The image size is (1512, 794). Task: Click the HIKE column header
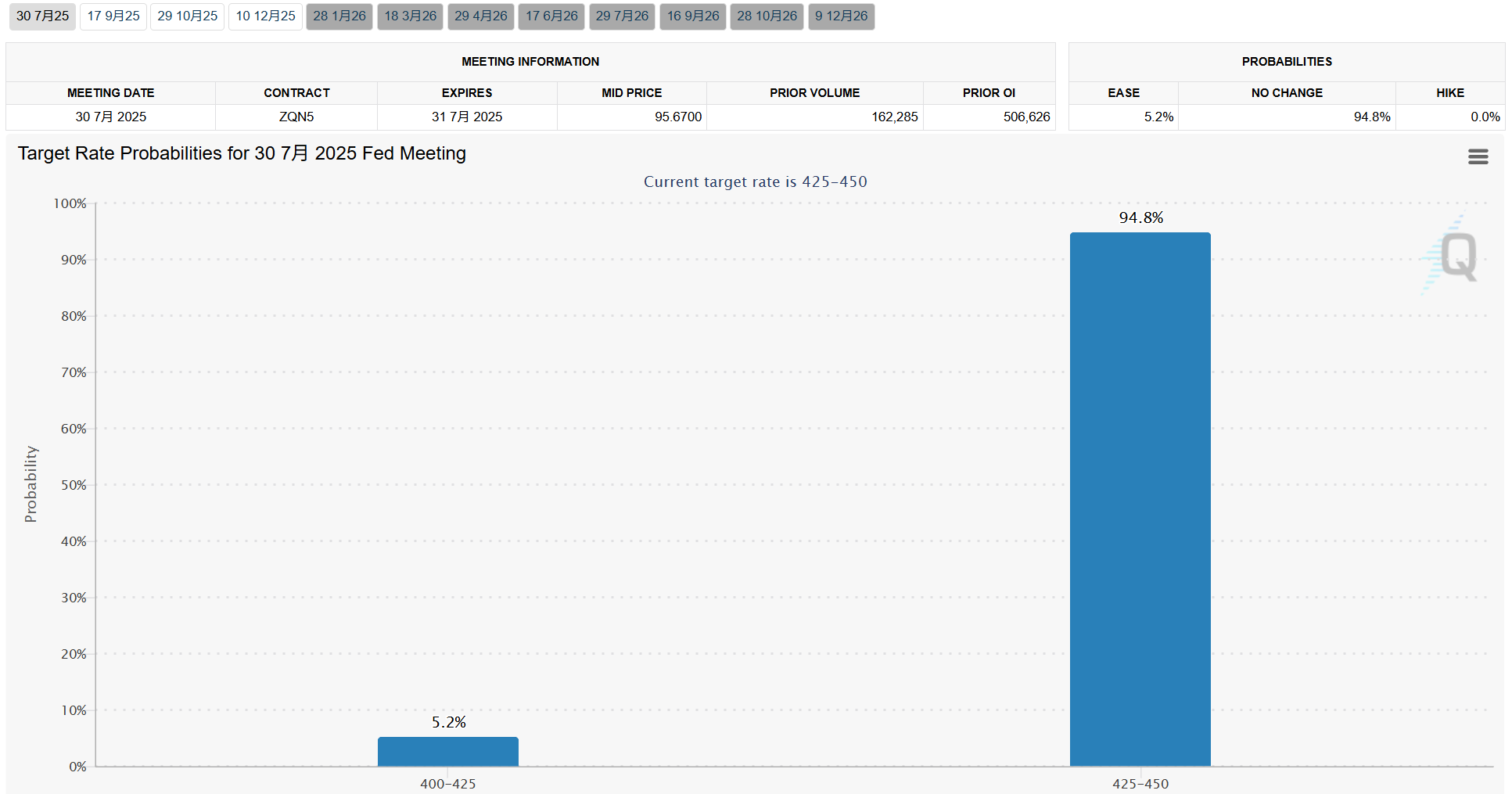click(1449, 93)
